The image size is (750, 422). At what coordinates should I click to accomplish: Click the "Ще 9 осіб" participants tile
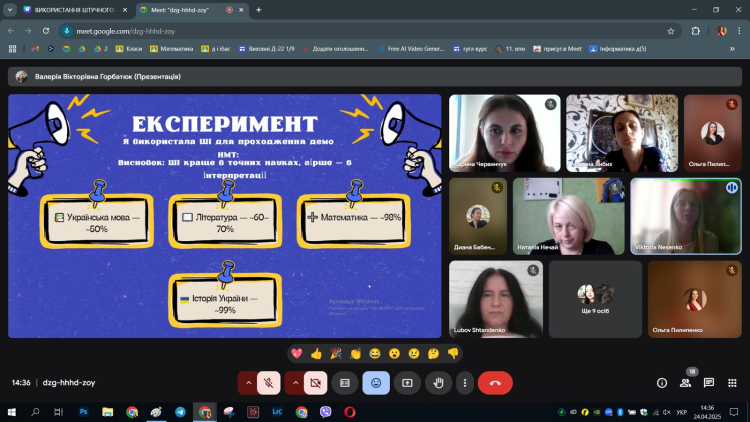click(x=595, y=298)
